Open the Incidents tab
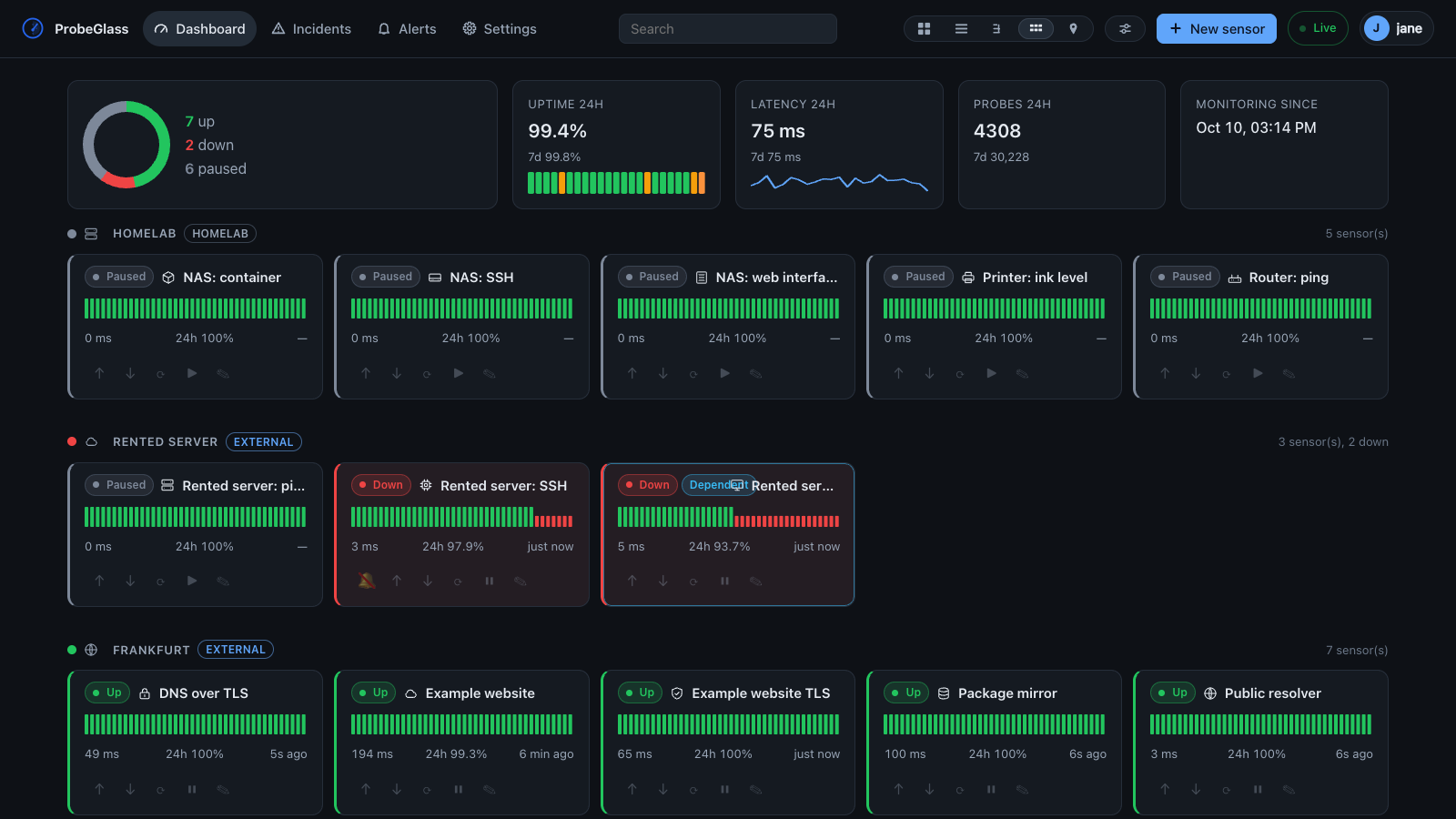Screen dimensions: 1456x819 (311, 29)
